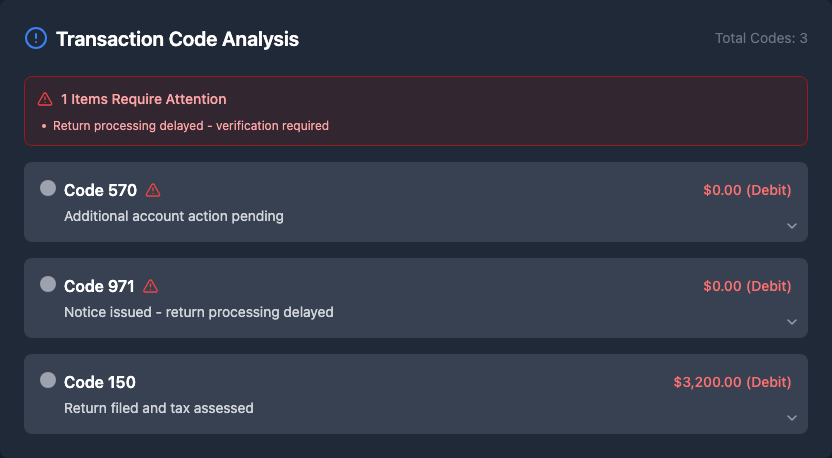Click the $0.00 (Debit) amount for Code 570
The width and height of the screenshot is (832, 458).
(x=747, y=190)
